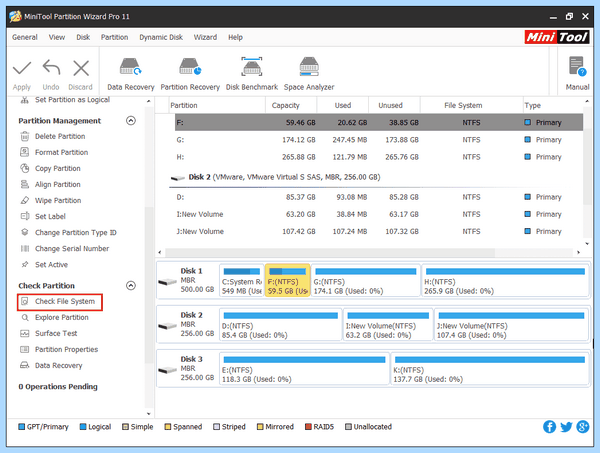The width and height of the screenshot is (600, 453).
Task: Click the Undo arrow icon
Action: [51, 68]
